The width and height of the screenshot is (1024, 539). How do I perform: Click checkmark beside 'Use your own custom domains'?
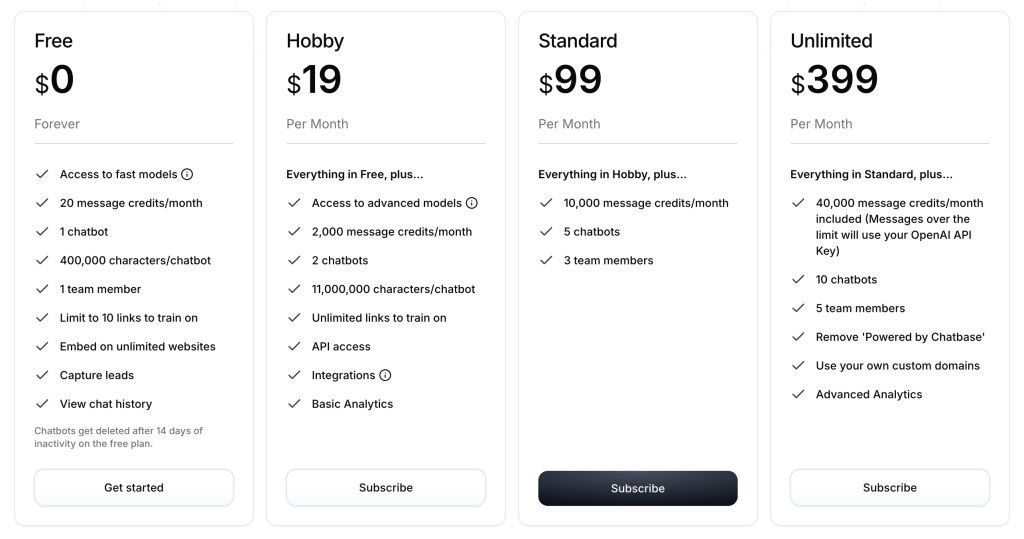click(x=798, y=366)
